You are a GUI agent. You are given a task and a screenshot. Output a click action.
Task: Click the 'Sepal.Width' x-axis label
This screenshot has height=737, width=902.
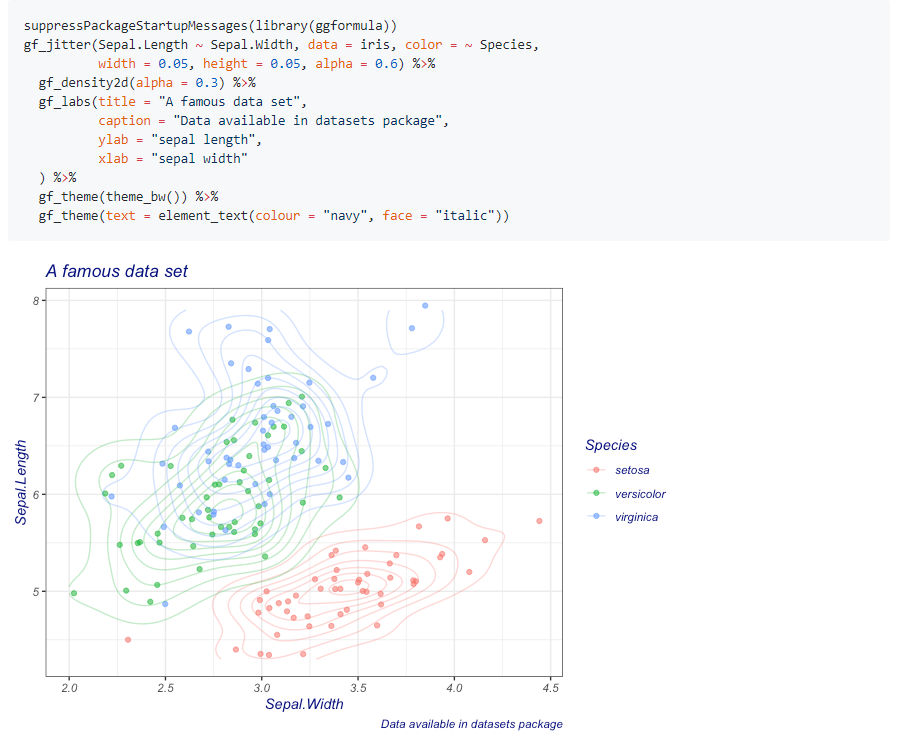click(304, 704)
